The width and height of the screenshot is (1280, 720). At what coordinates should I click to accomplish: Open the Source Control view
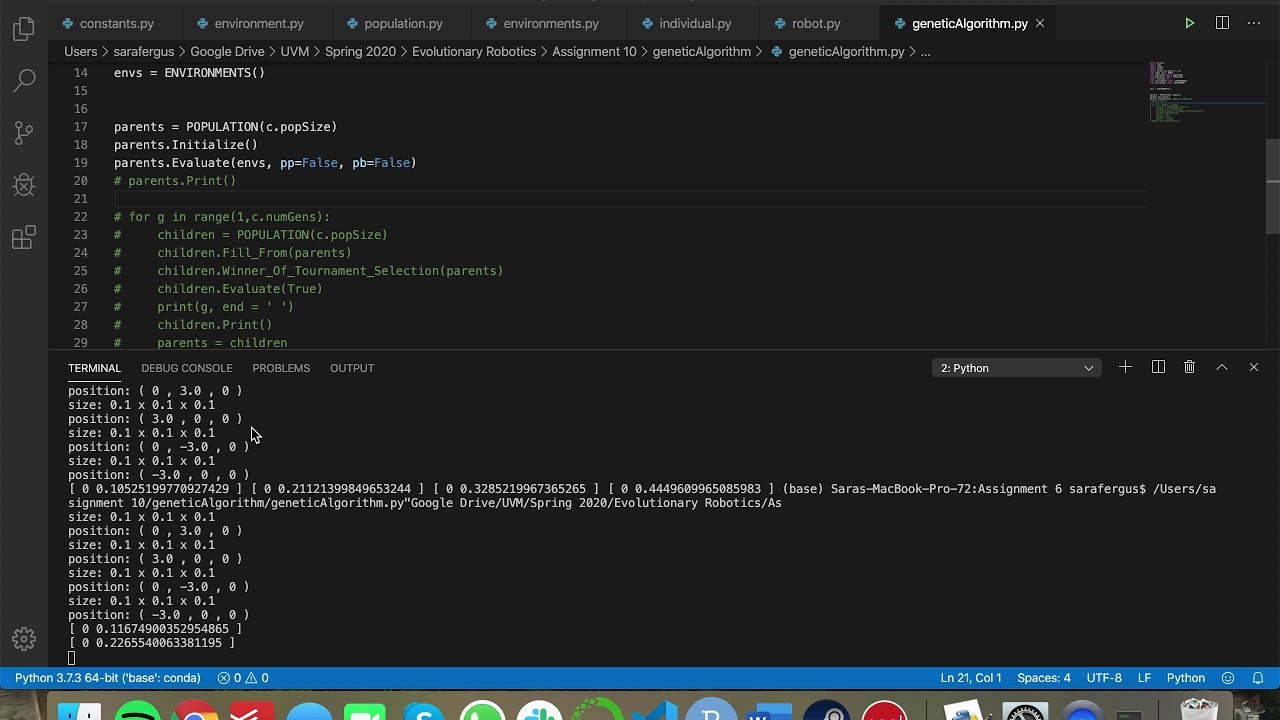24,132
